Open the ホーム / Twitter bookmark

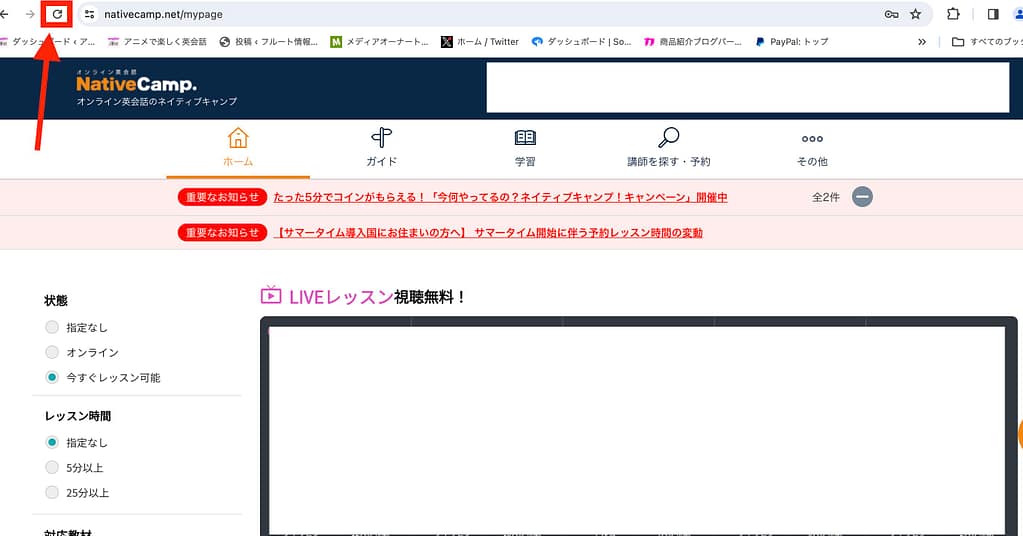480,42
